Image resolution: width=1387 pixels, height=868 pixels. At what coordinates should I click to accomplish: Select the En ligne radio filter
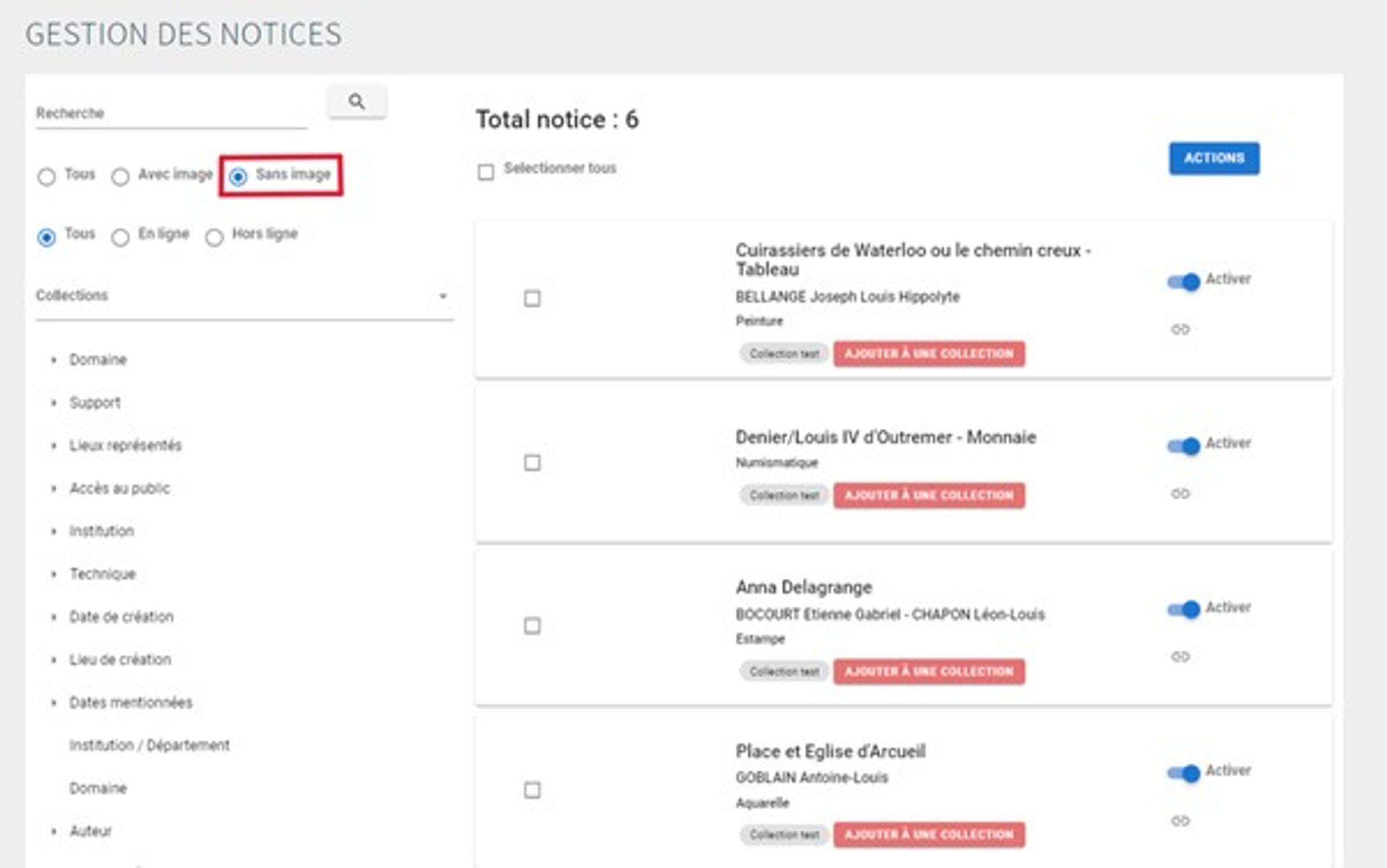[120, 237]
